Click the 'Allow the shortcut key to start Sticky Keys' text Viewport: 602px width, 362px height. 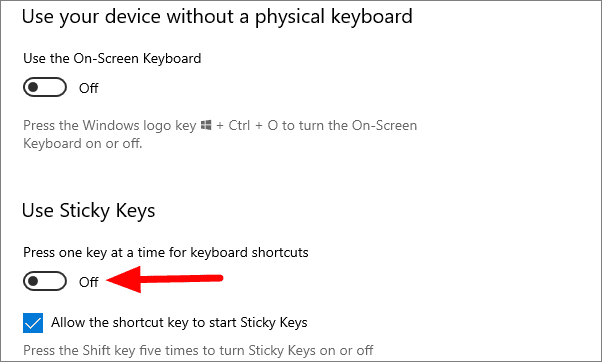click(x=179, y=322)
